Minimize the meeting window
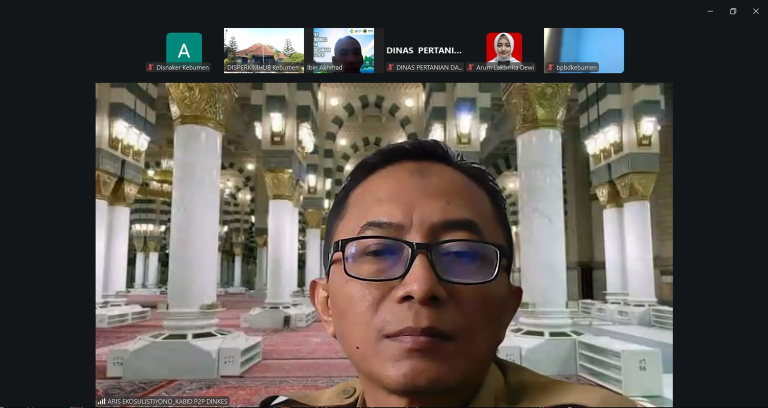 coord(710,11)
